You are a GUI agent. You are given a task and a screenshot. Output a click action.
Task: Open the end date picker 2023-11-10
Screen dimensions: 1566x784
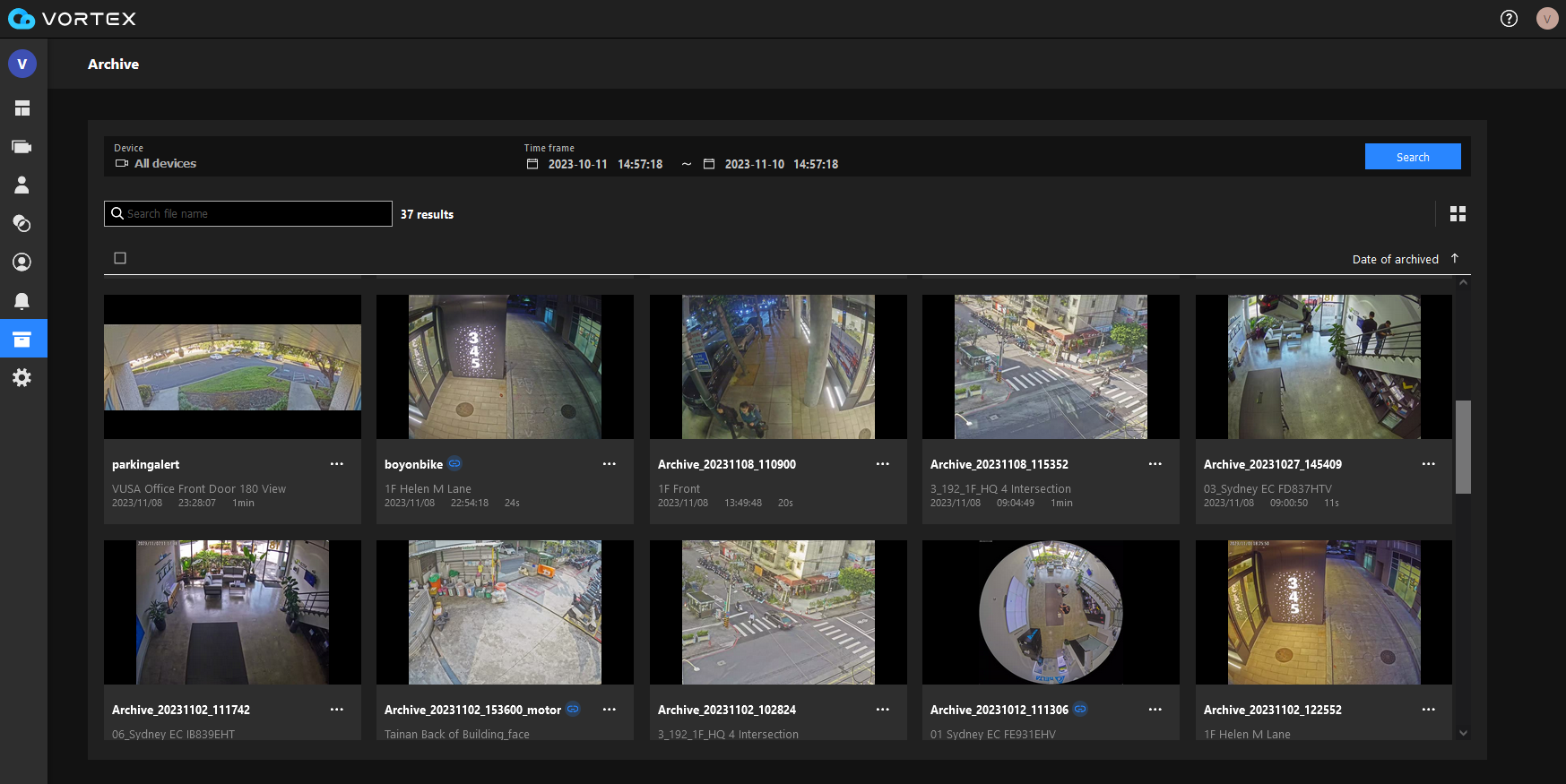coord(754,165)
